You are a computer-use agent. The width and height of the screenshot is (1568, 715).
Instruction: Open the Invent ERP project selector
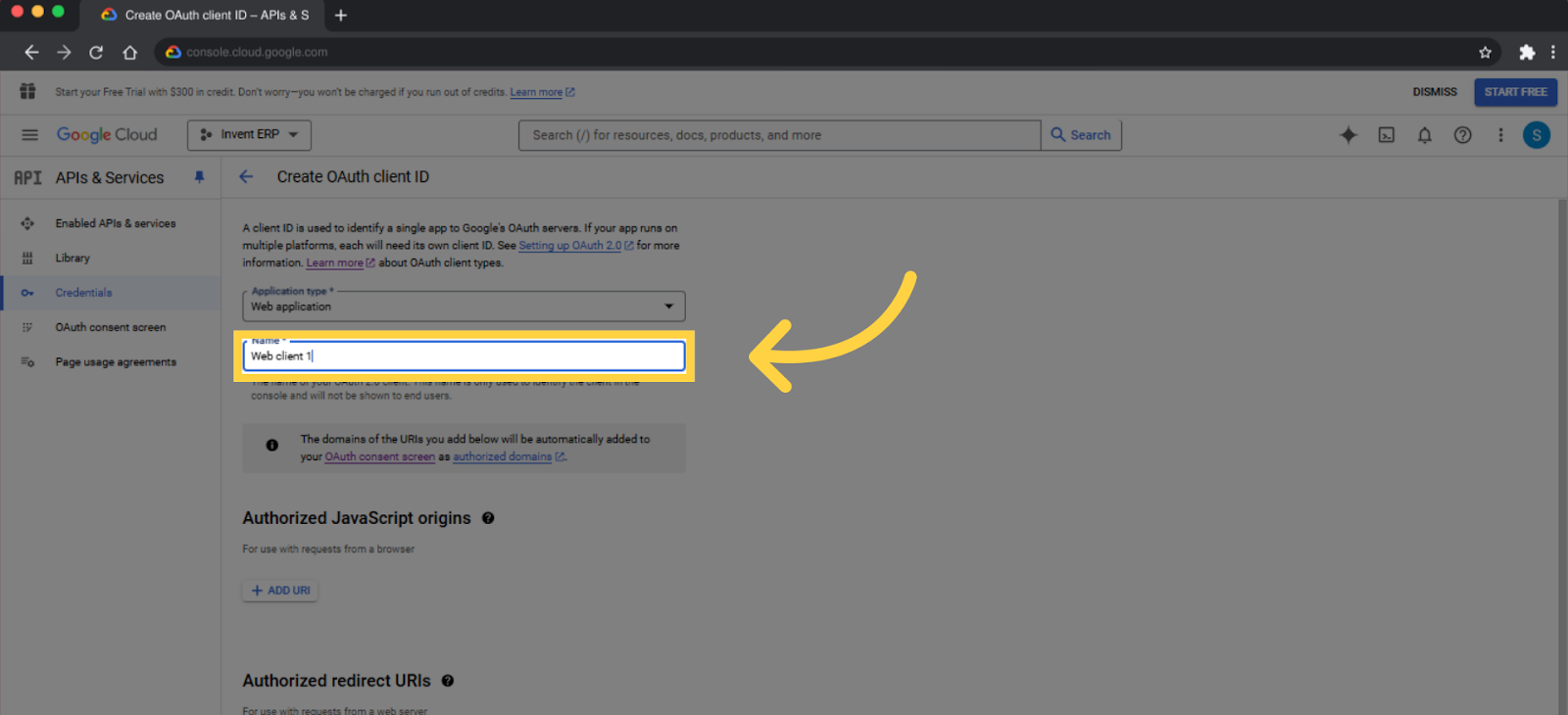249,135
